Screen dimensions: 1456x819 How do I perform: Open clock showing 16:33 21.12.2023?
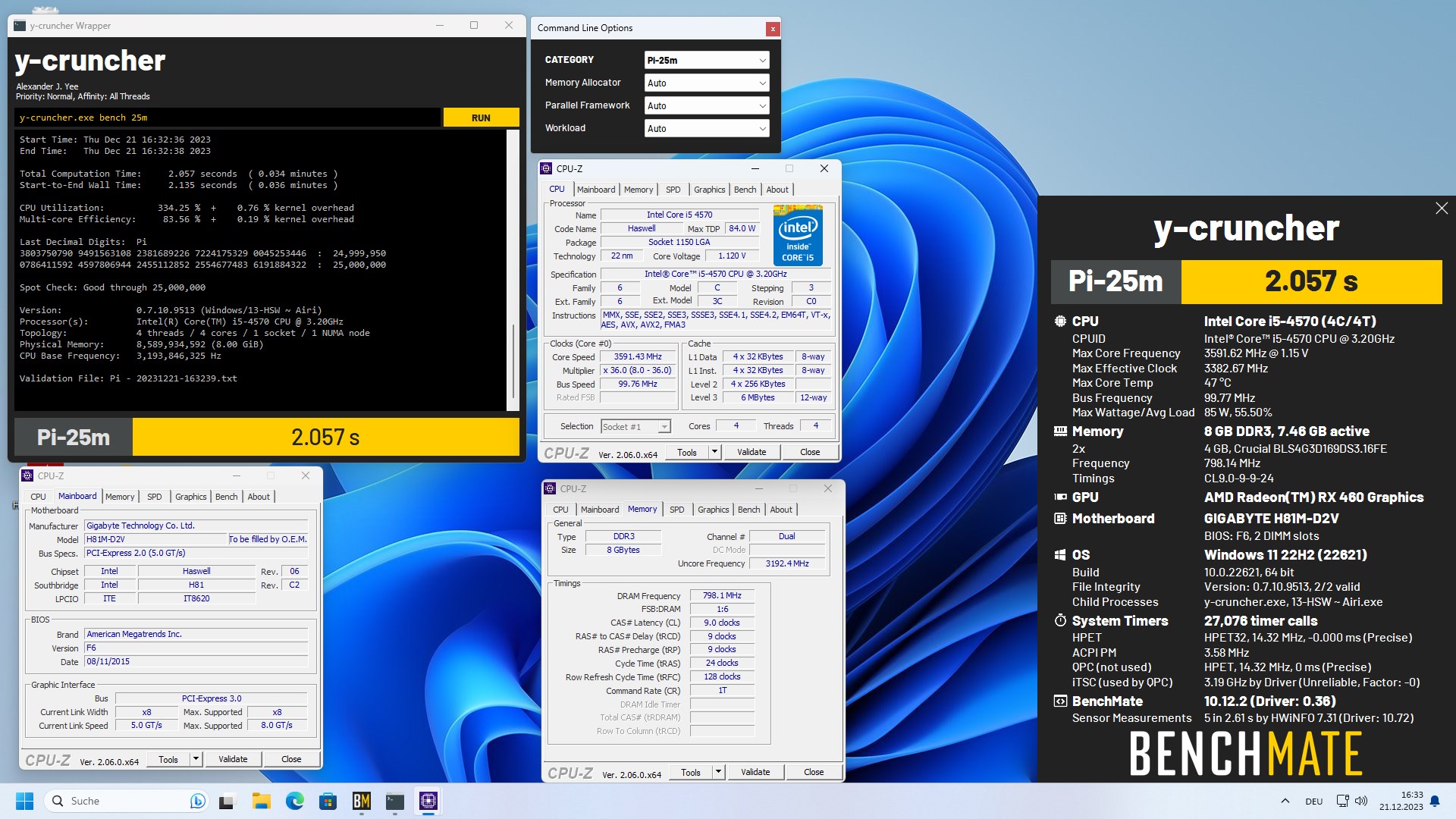[1401, 801]
